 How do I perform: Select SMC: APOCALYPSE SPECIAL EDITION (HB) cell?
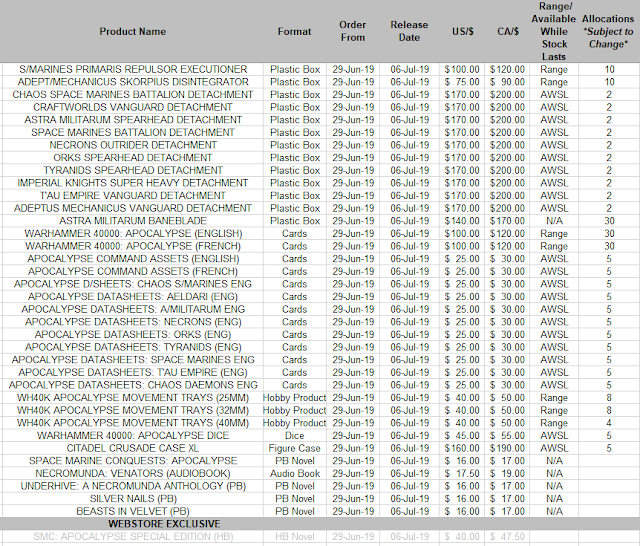click(133, 537)
